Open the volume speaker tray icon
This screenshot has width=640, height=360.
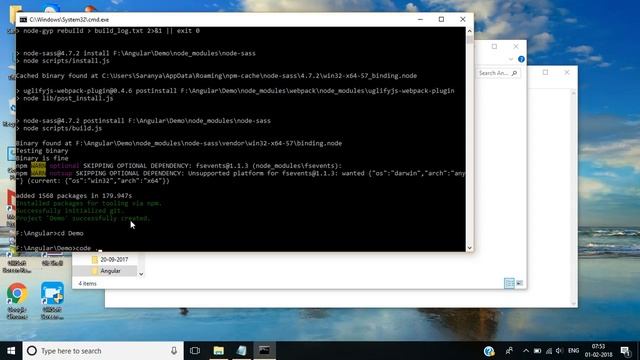559,351
